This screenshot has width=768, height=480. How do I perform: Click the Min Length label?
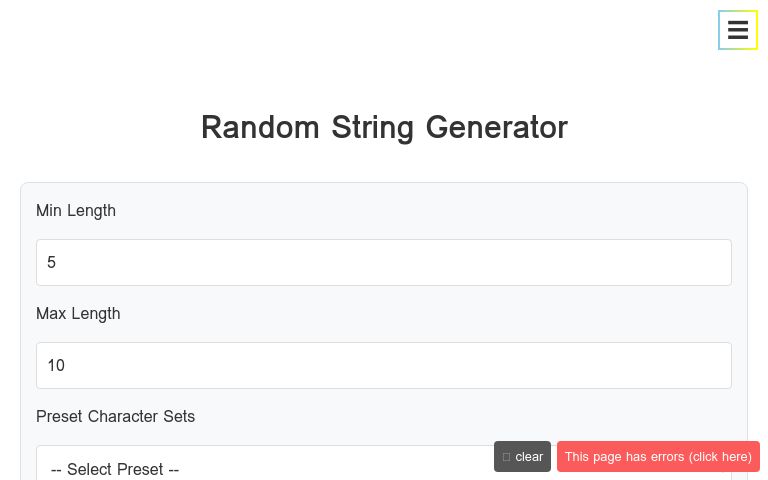(x=76, y=211)
